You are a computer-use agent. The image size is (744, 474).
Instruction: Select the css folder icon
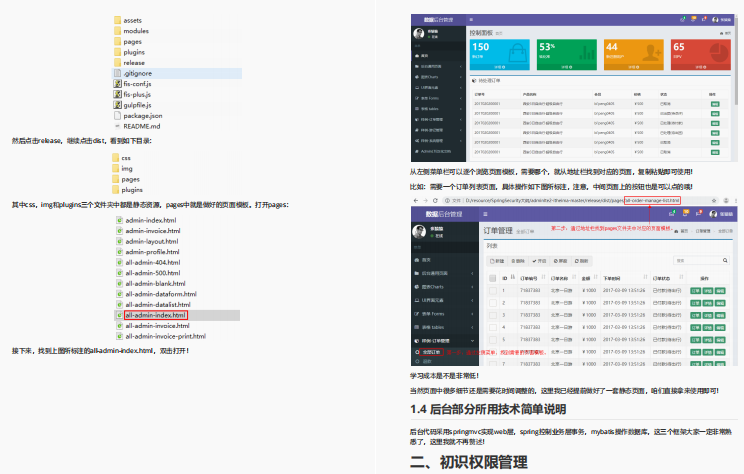(x=115, y=158)
